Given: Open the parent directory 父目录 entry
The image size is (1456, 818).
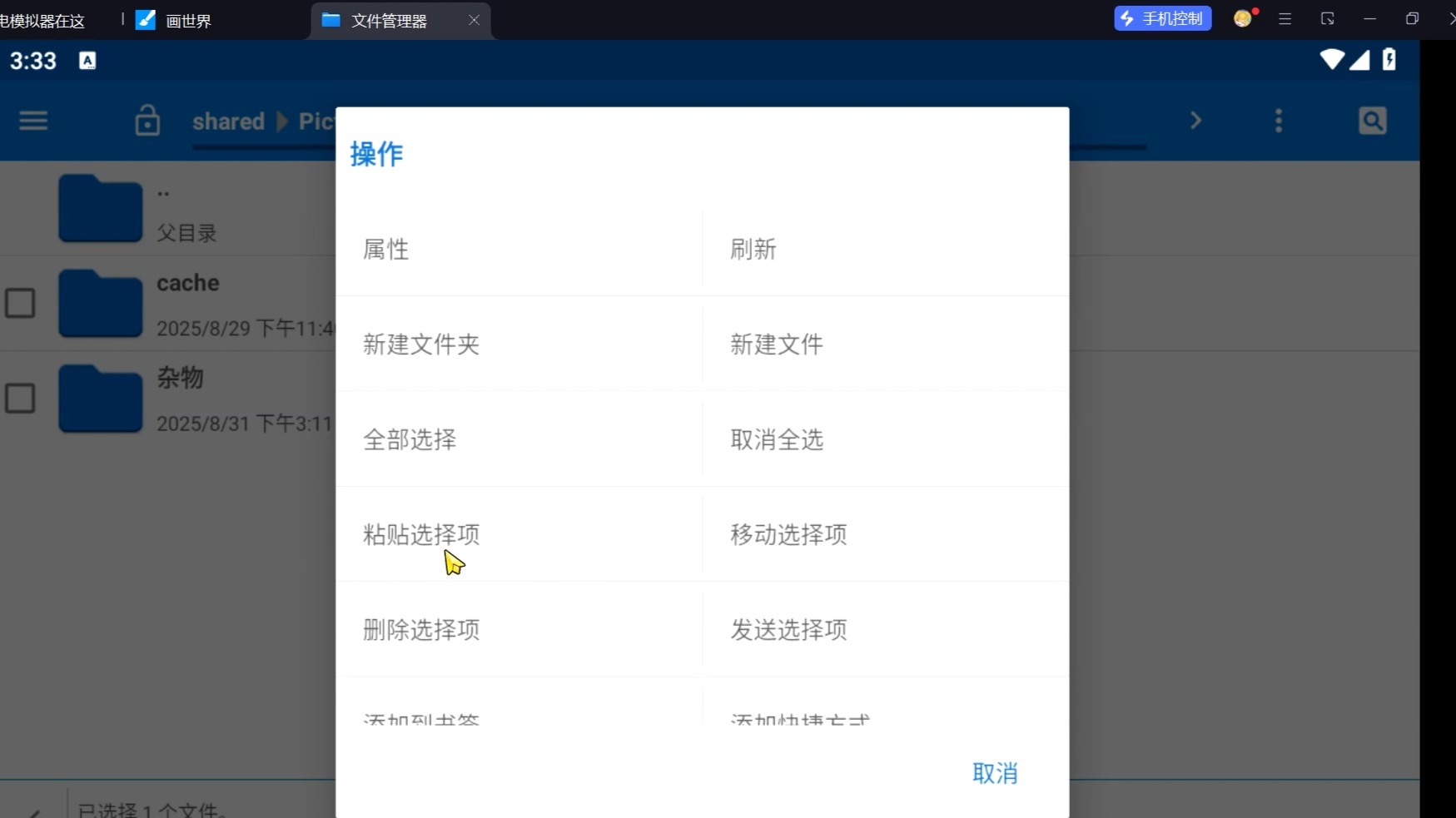Looking at the screenshot, I should point(100,208).
